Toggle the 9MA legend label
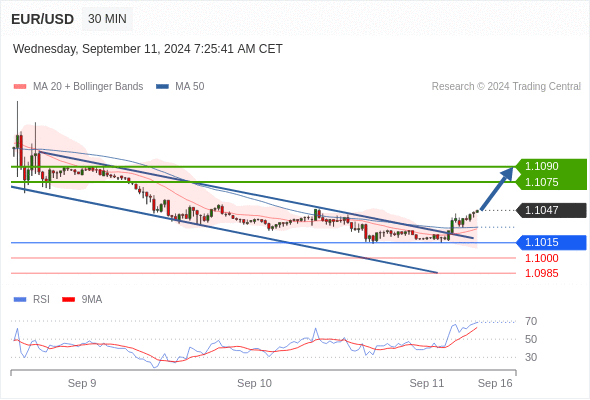This screenshot has width=590, height=400. pos(92,300)
